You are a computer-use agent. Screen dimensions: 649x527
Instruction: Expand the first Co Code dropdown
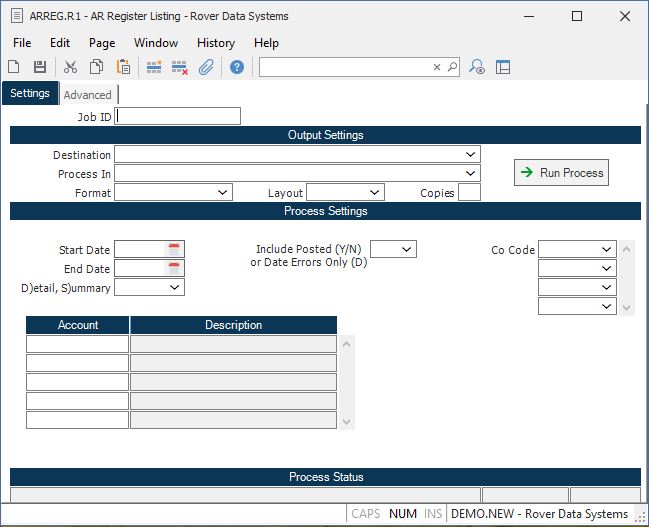(x=606, y=250)
